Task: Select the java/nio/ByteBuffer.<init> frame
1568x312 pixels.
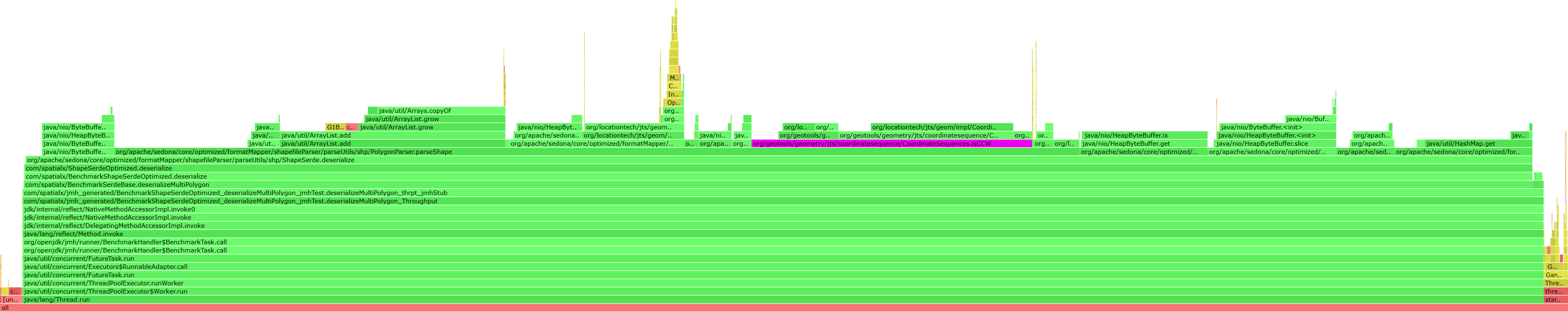Action: [x=1277, y=127]
